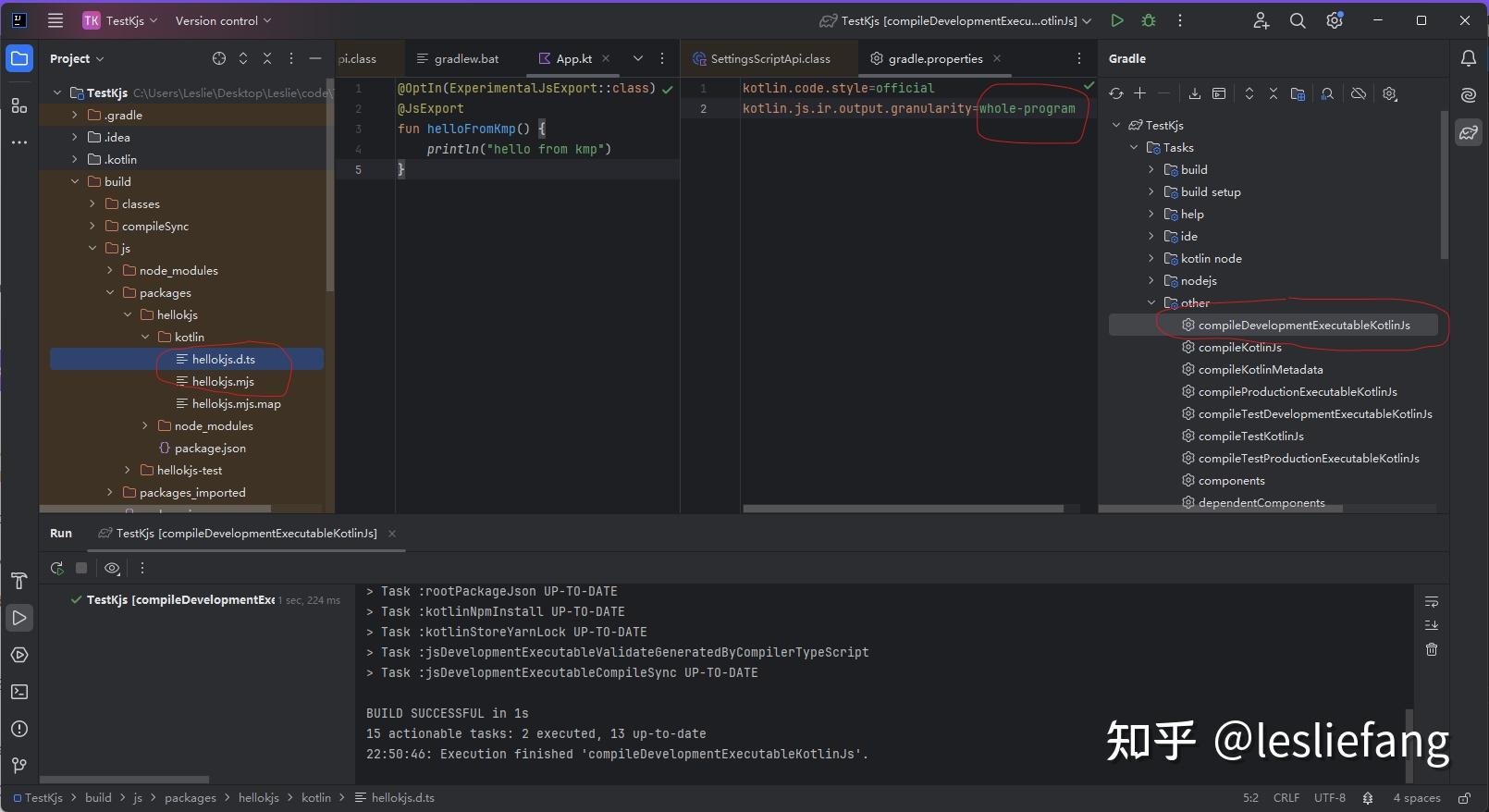Open the Project view selector dropdown
The width and height of the screenshot is (1489, 812).
point(77,58)
